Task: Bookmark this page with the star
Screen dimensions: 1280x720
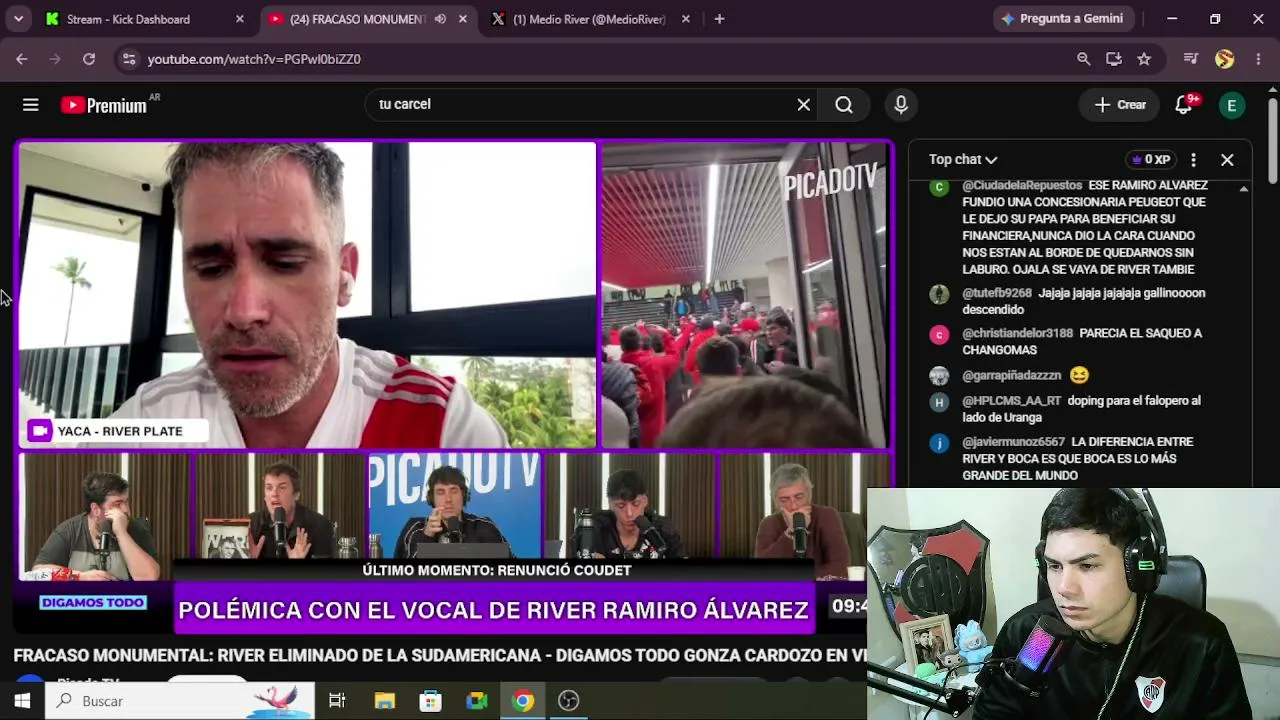Action: (1144, 59)
